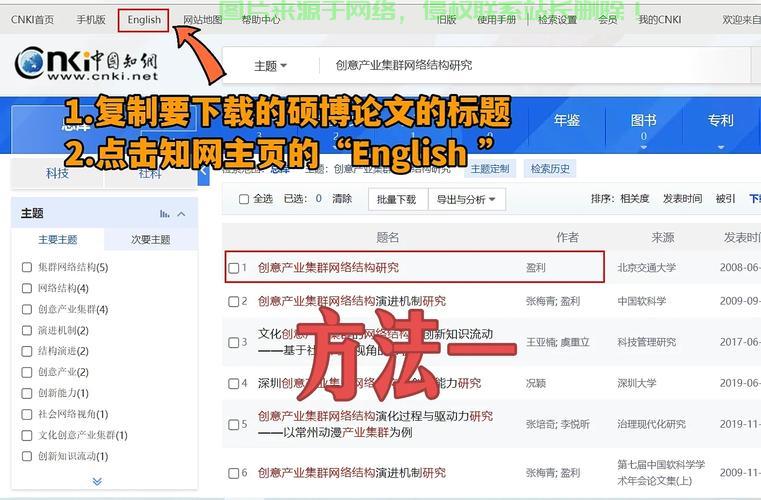Tick the 创新知识流动(1) filter
The image size is (761, 500).
coord(27,456)
